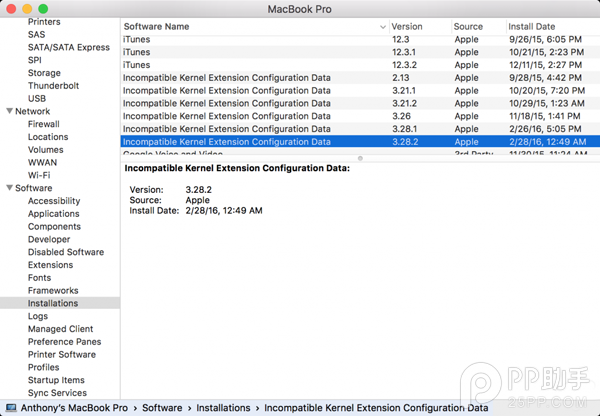The image size is (600, 416).
Task: Click the sort arrow in Software Name header
Action: pyautogui.click(x=383, y=27)
